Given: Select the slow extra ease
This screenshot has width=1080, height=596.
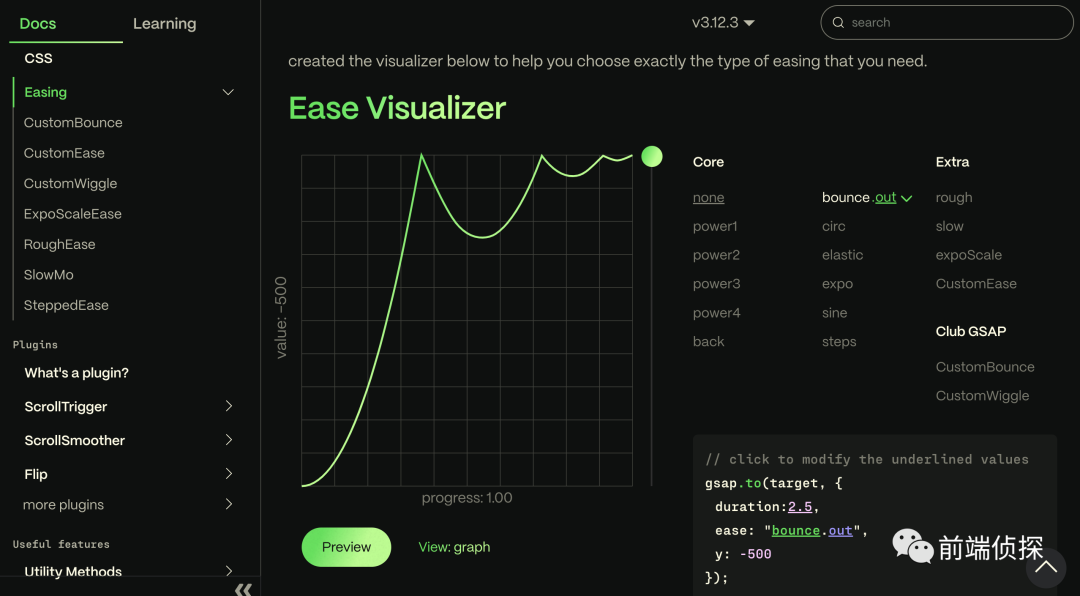Looking at the screenshot, I should [x=949, y=226].
